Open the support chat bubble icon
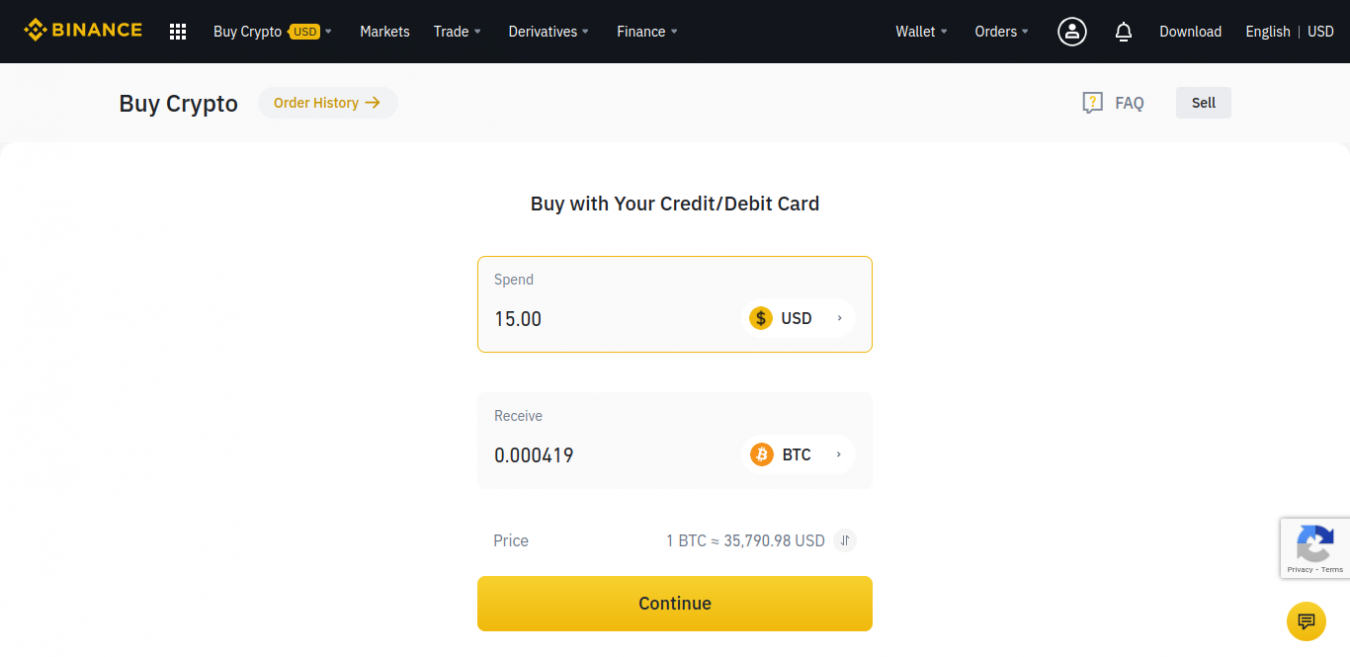 [x=1306, y=622]
